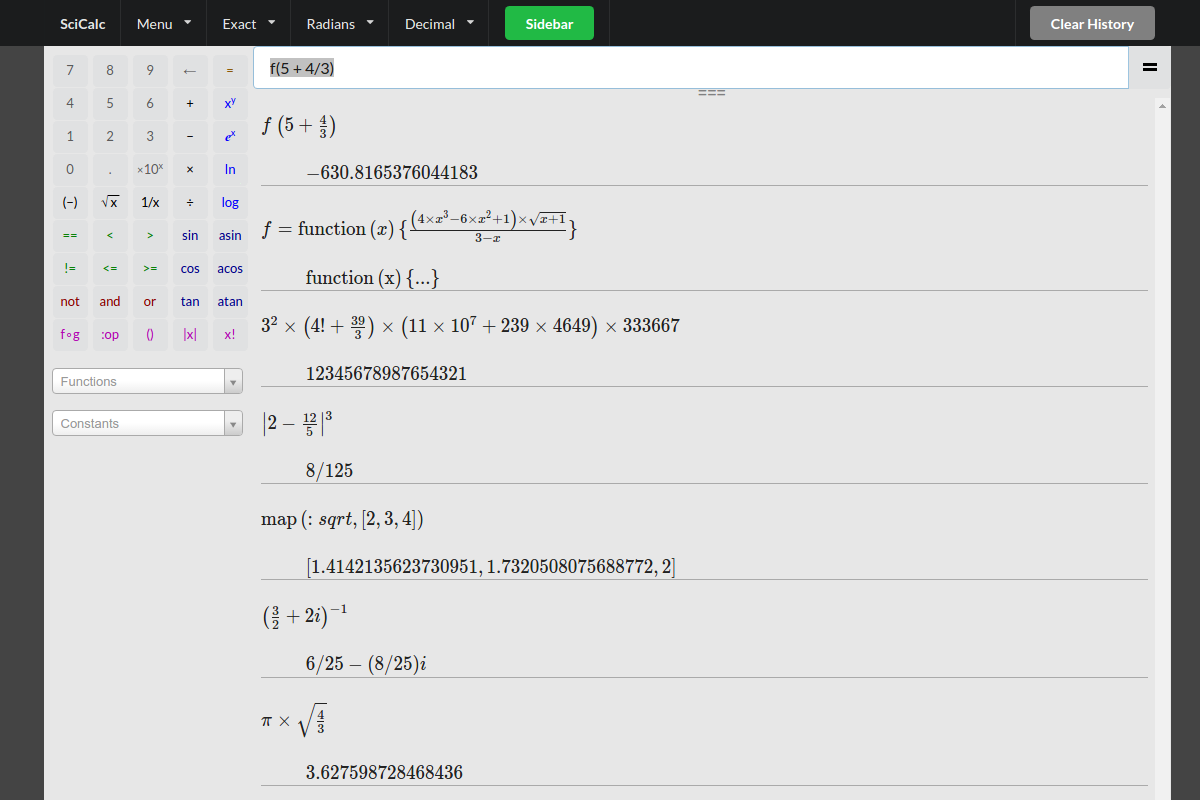Click the atan function key
This screenshot has height=800, width=1200.
pyautogui.click(x=230, y=302)
